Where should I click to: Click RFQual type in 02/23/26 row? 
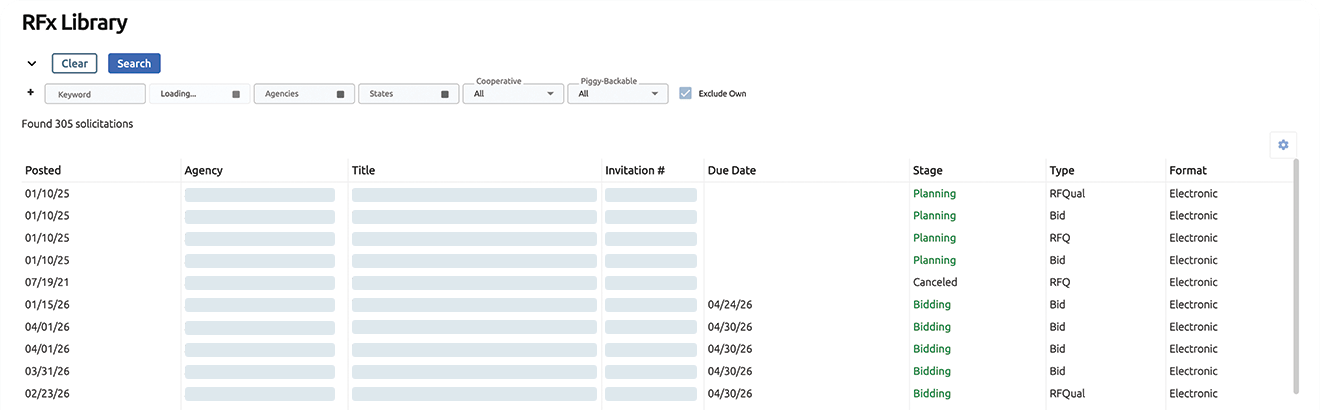pyautogui.click(x=1067, y=393)
